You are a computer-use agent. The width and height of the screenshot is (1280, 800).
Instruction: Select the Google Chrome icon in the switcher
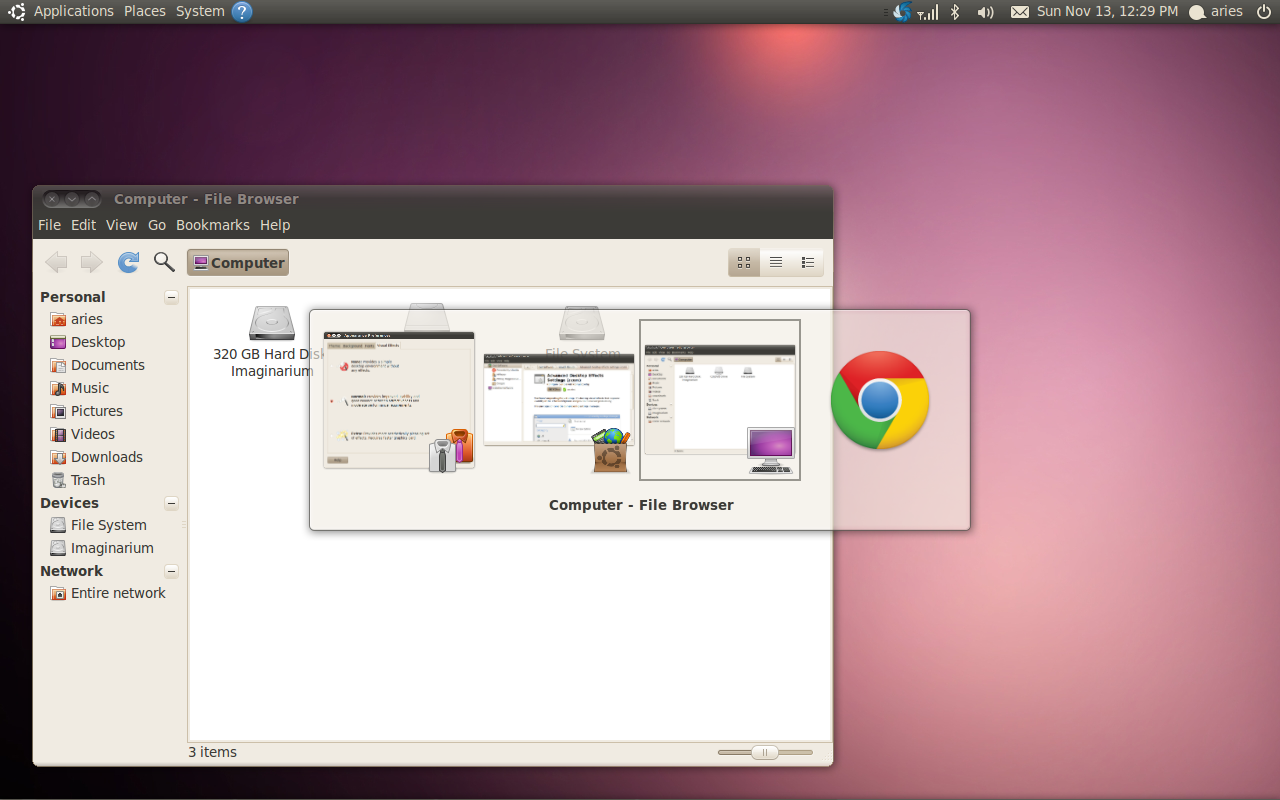(880, 399)
